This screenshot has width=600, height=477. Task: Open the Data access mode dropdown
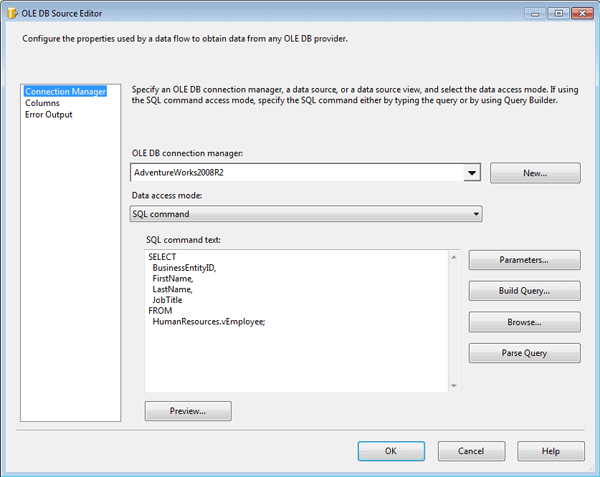click(306, 213)
